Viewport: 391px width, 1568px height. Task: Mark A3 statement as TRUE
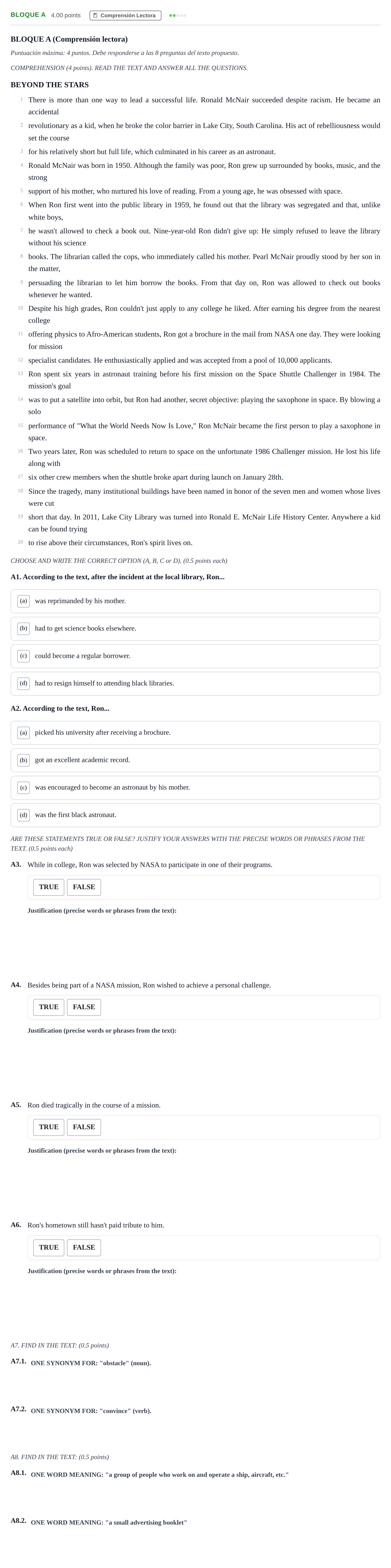click(x=49, y=887)
